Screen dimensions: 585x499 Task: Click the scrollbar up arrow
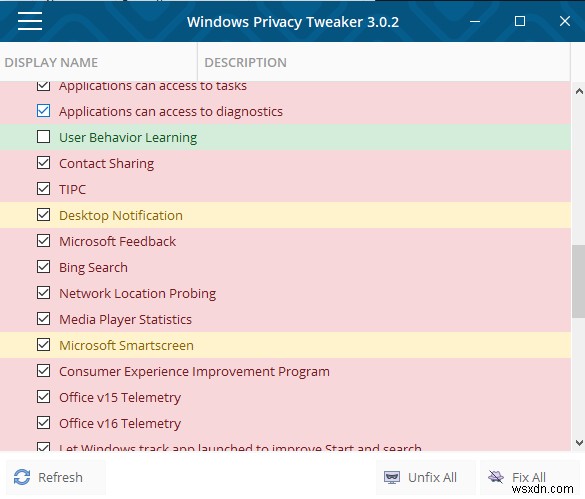pyautogui.click(x=579, y=91)
